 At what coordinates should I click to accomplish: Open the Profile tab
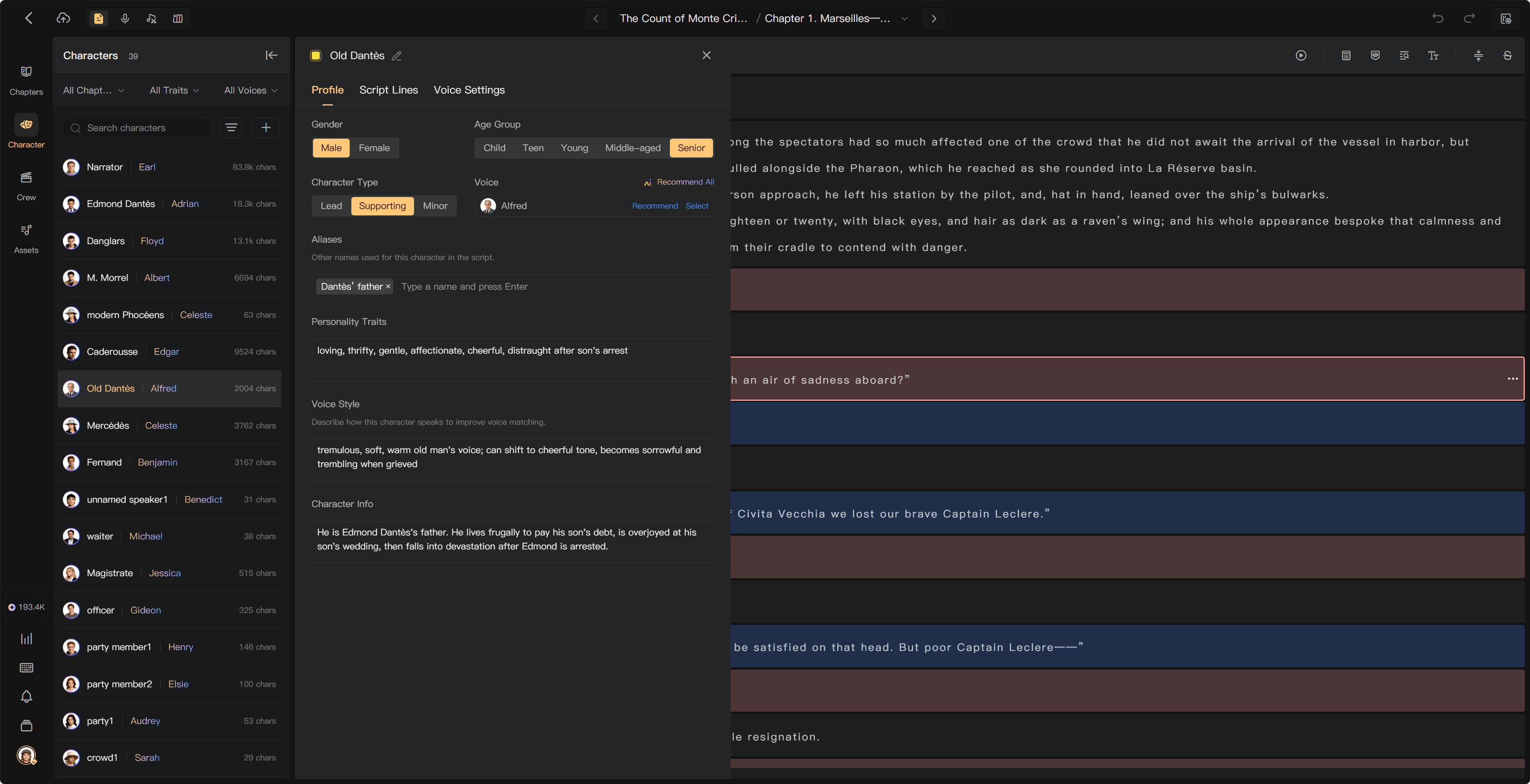[x=327, y=90]
